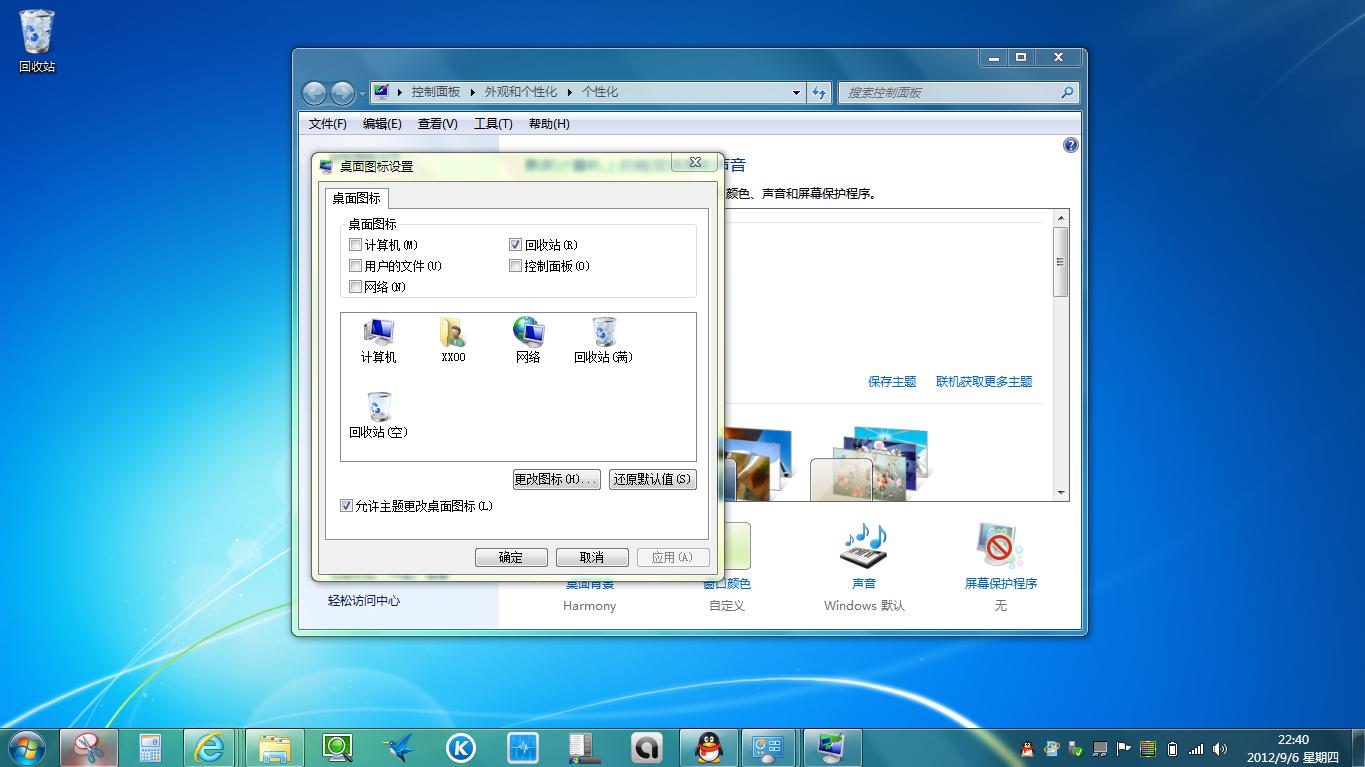Click the 声音 (Windows 默认) icon
The height and width of the screenshot is (767, 1365).
pos(862,545)
